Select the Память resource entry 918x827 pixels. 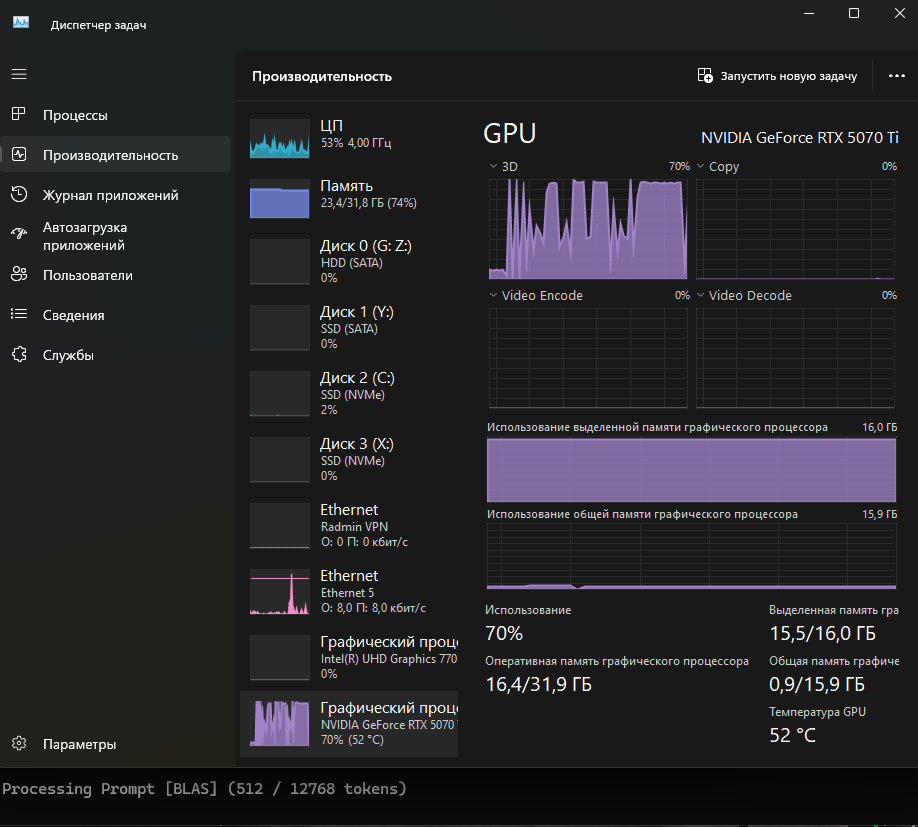pyautogui.click(x=348, y=195)
